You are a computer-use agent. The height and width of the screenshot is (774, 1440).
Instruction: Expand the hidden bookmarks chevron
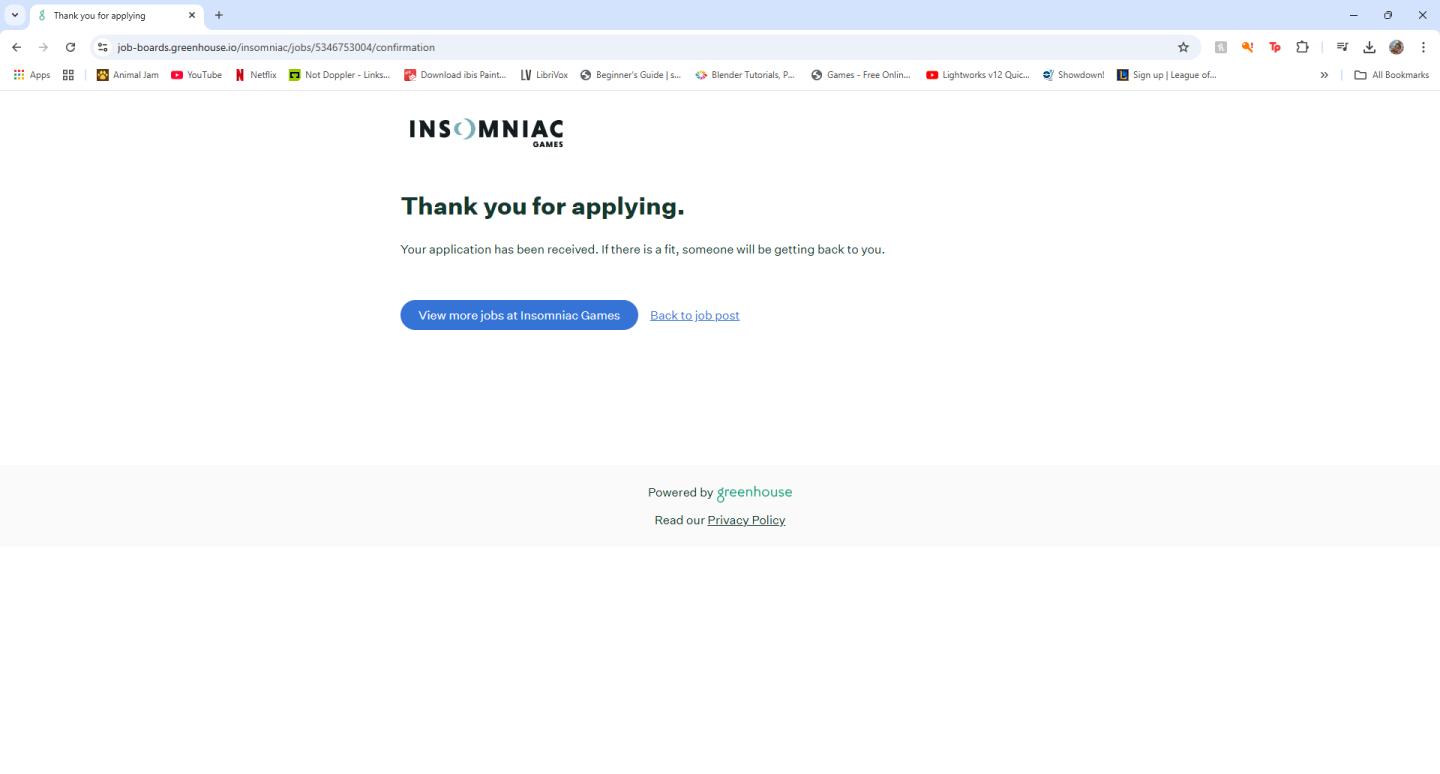coord(1324,75)
